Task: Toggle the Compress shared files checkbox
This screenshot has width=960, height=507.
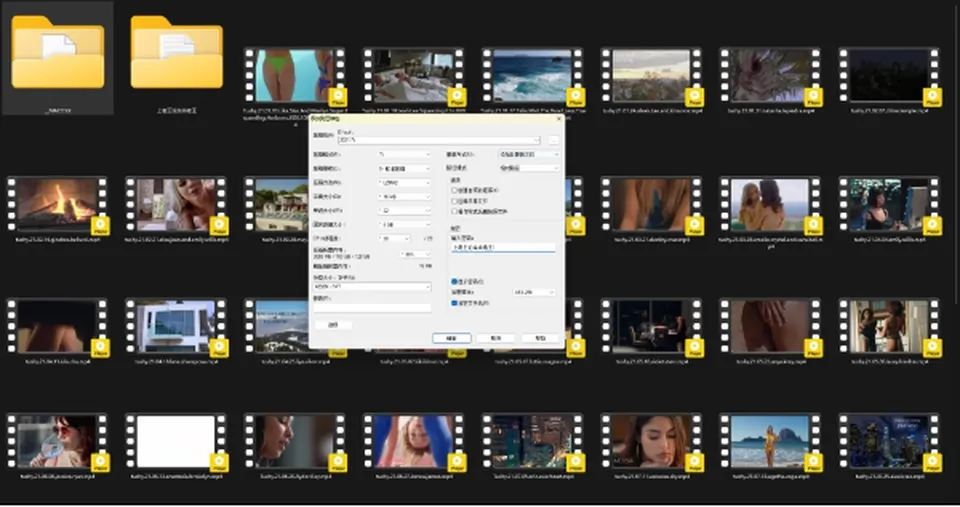Action: pyautogui.click(x=454, y=201)
